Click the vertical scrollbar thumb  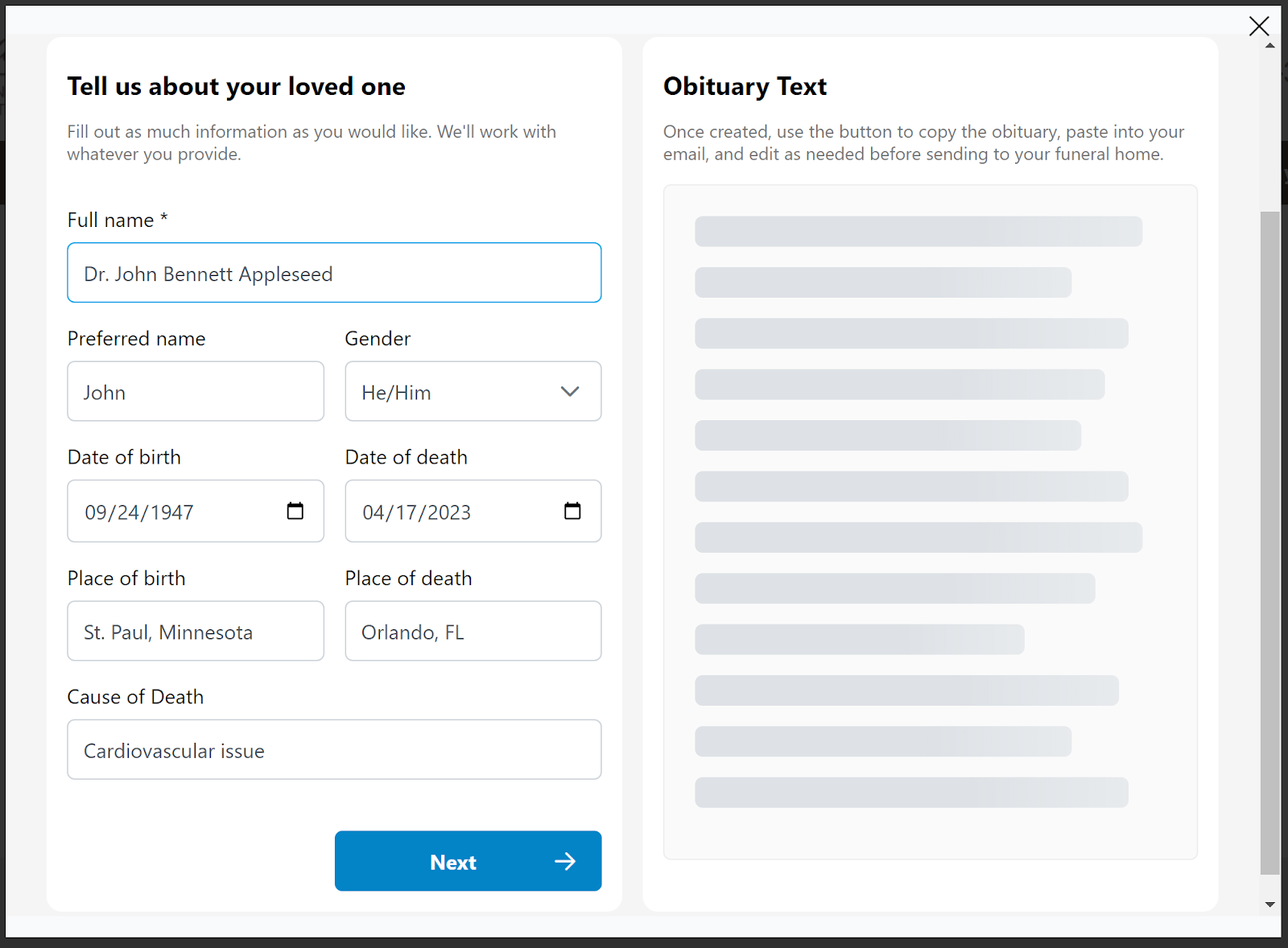[x=1270, y=542]
